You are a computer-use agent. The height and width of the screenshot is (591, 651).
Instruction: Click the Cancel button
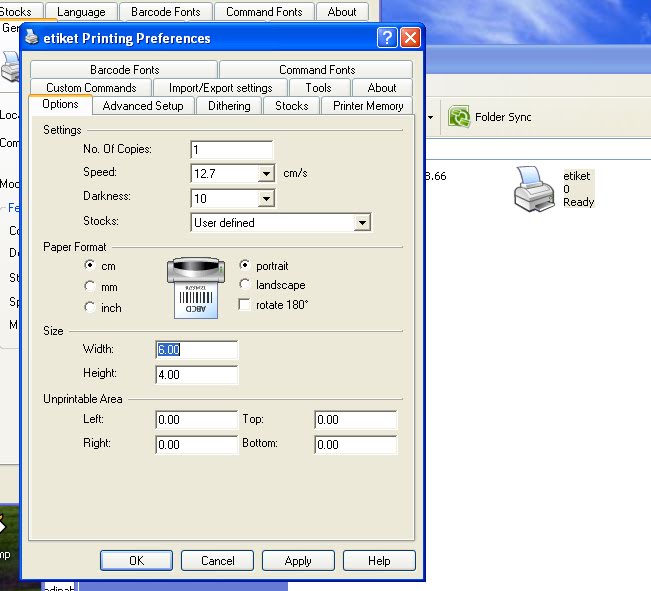pyautogui.click(x=218, y=561)
